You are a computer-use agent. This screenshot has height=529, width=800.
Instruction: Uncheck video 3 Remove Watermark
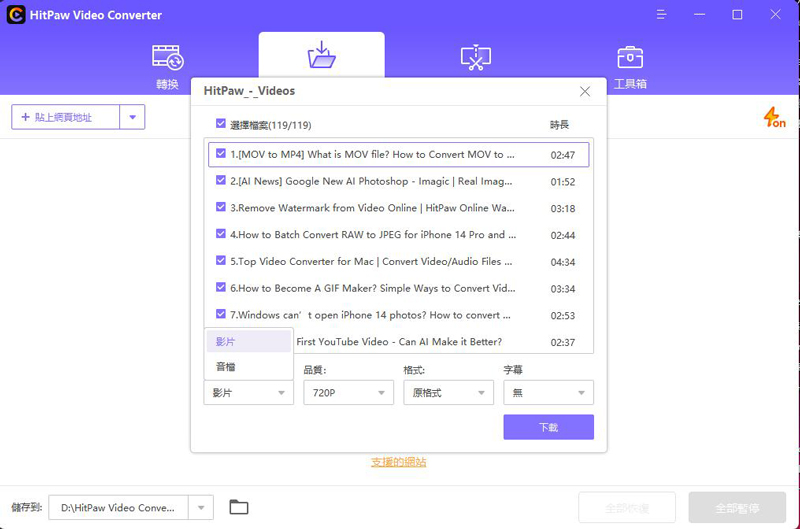point(220,207)
